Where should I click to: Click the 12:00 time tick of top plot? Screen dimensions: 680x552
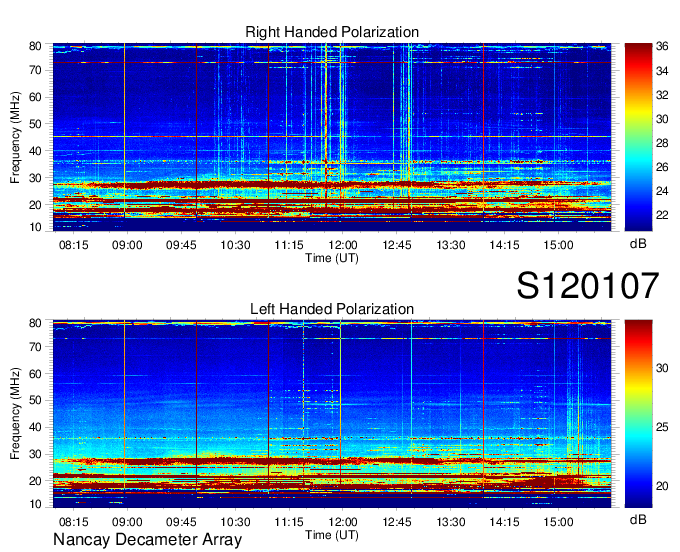click(343, 245)
